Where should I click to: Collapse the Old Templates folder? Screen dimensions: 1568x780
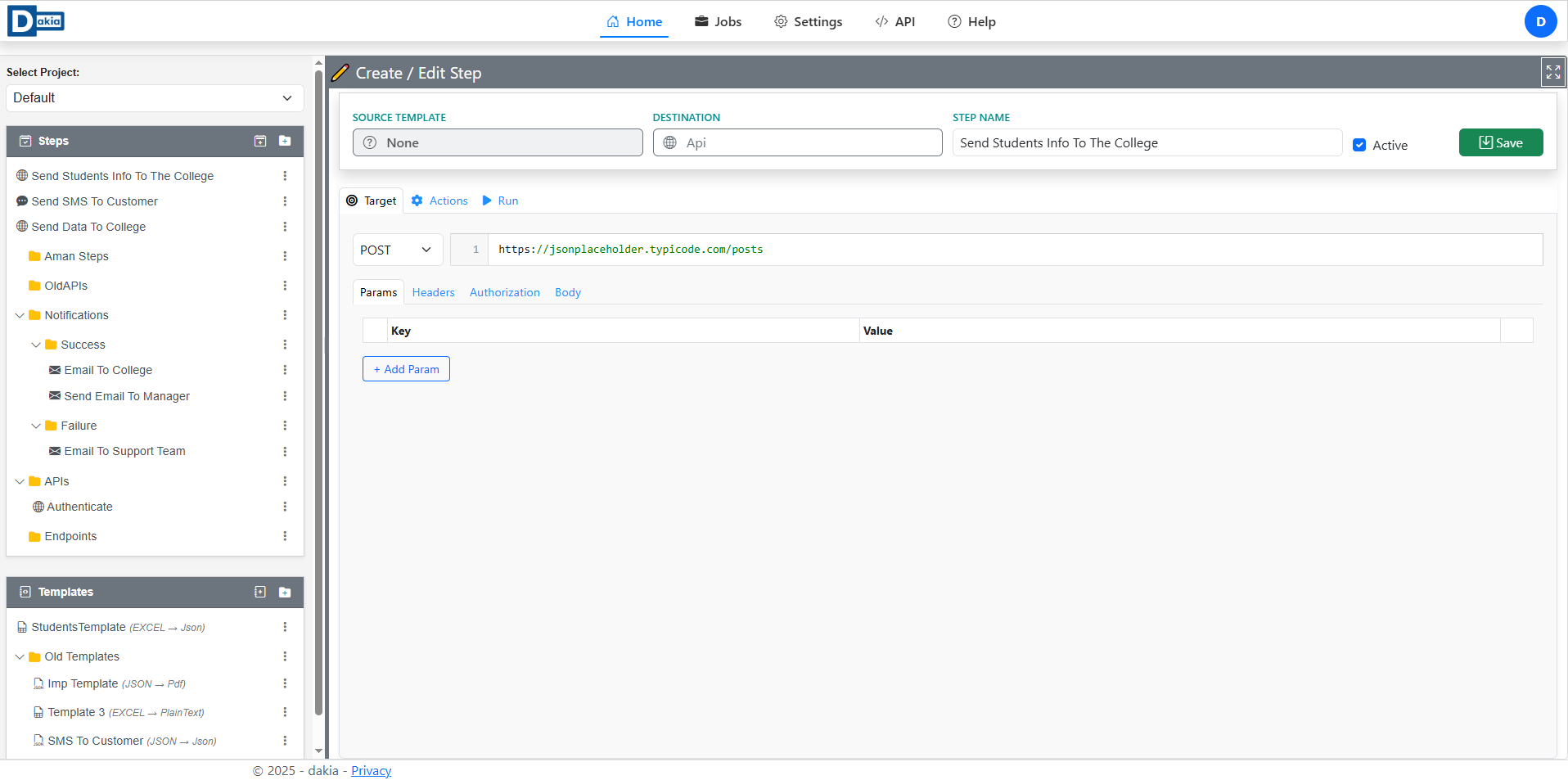(x=20, y=656)
